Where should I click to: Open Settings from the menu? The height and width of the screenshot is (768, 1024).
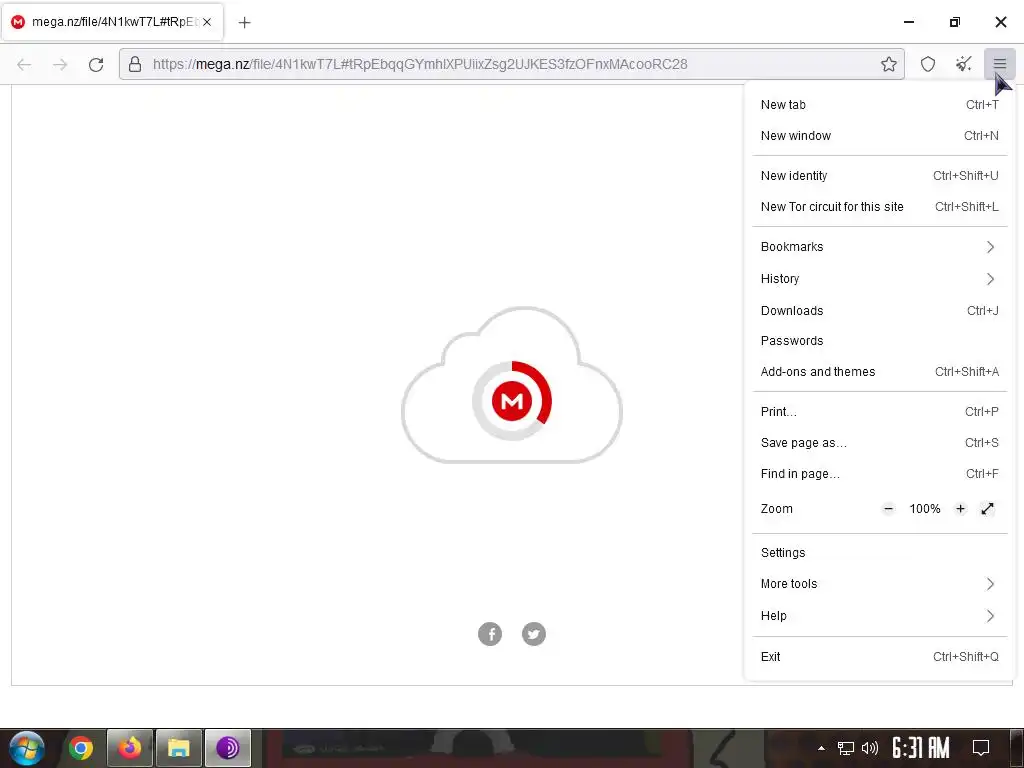(880, 552)
